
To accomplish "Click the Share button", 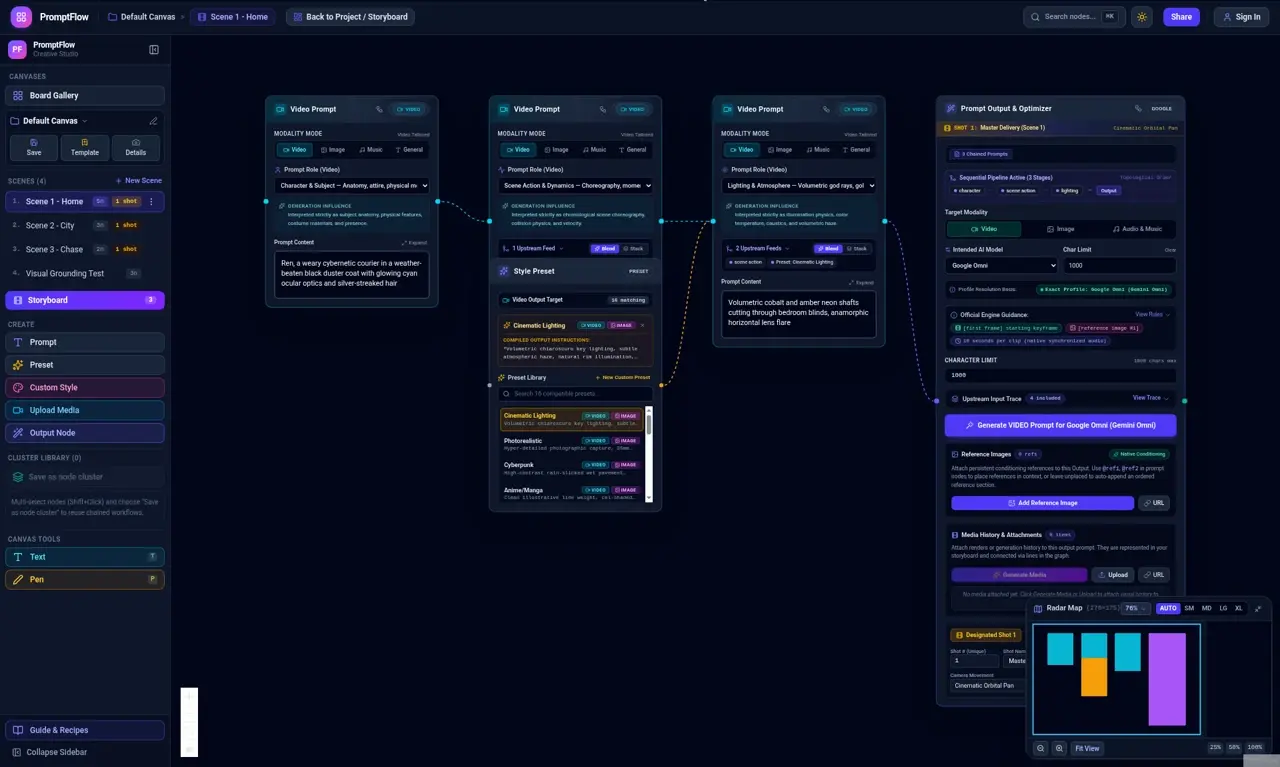I will tap(1181, 17).
